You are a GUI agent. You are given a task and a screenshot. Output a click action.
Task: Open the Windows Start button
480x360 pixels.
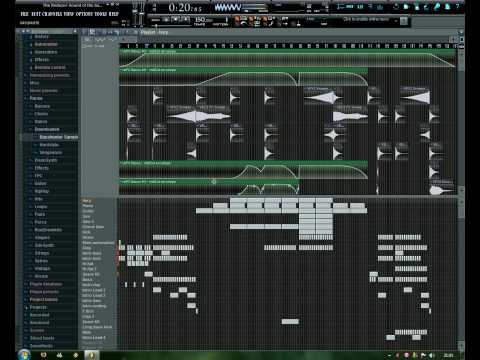[24, 355]
